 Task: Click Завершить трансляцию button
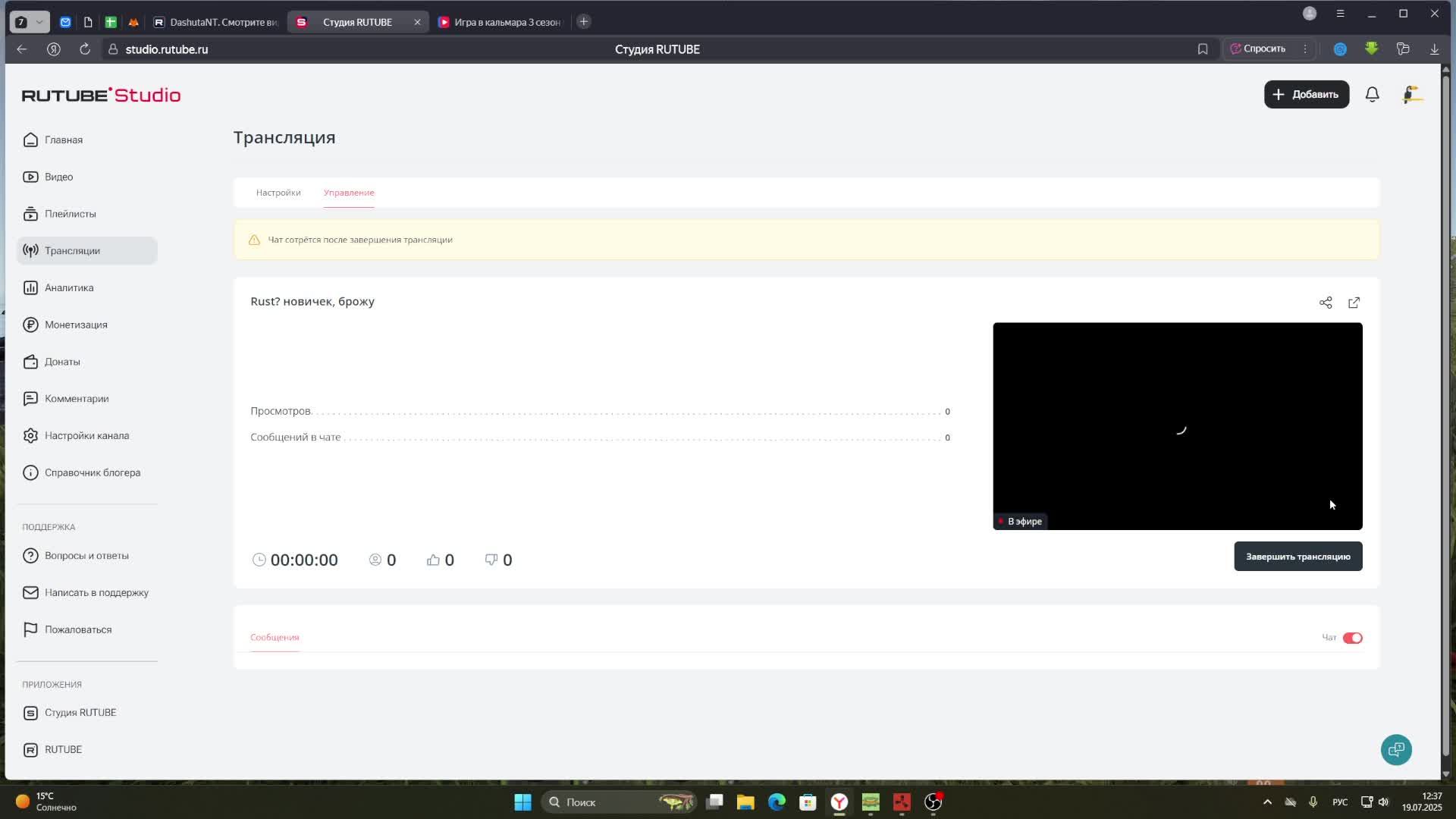1298,557
